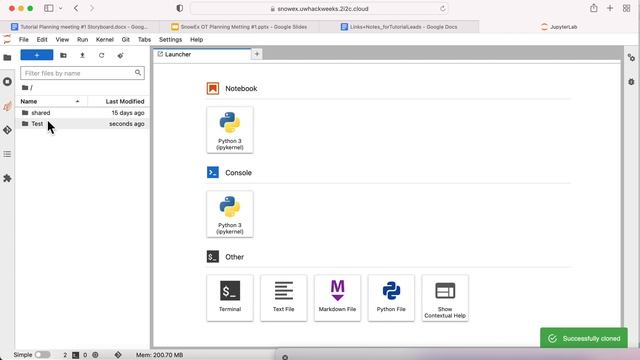Show Contextual Help card
Screen dimensions: 640x360
445,298
